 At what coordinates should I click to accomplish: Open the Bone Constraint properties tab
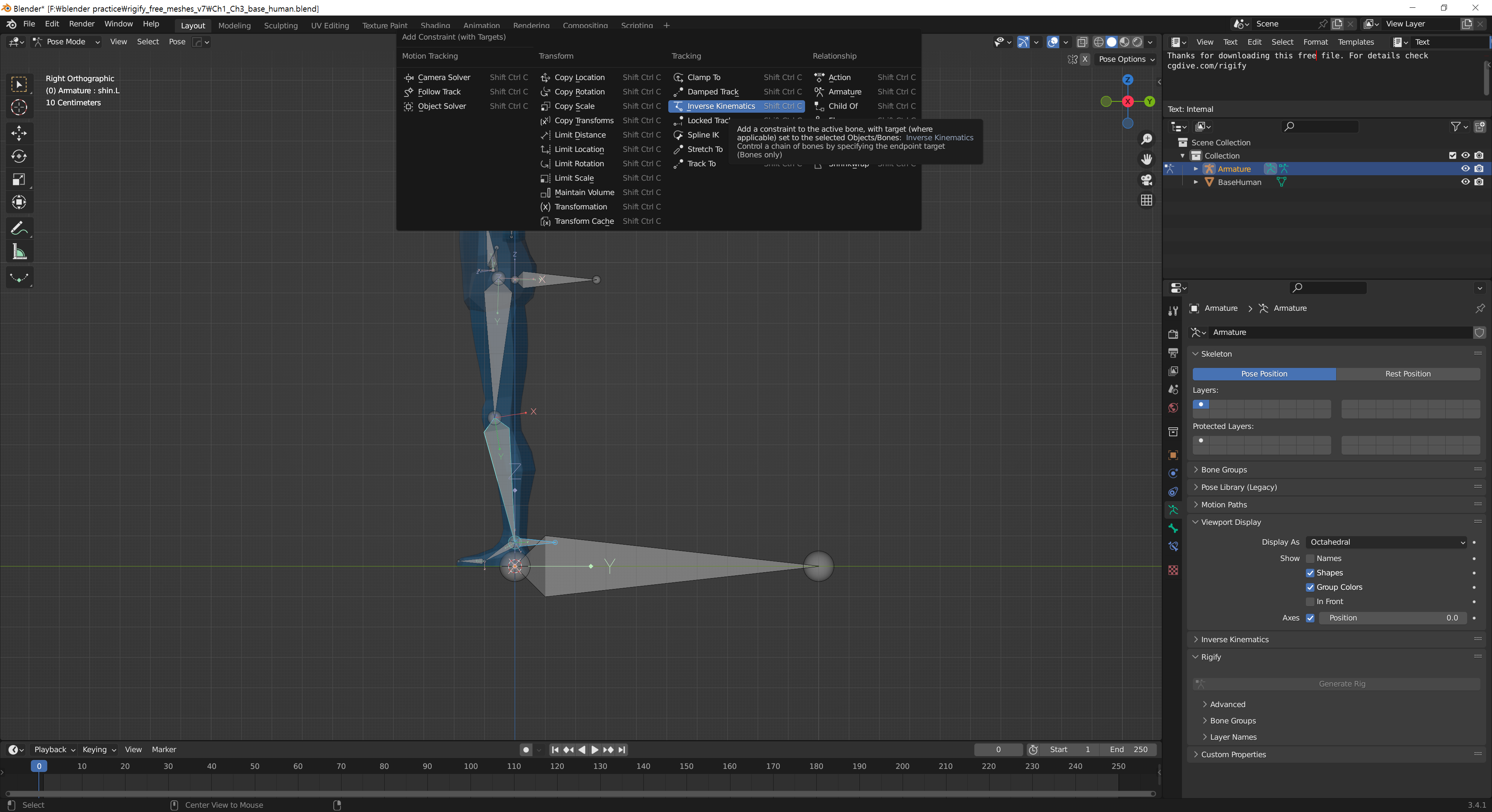pyautogui.click(x=1173, y=546)
